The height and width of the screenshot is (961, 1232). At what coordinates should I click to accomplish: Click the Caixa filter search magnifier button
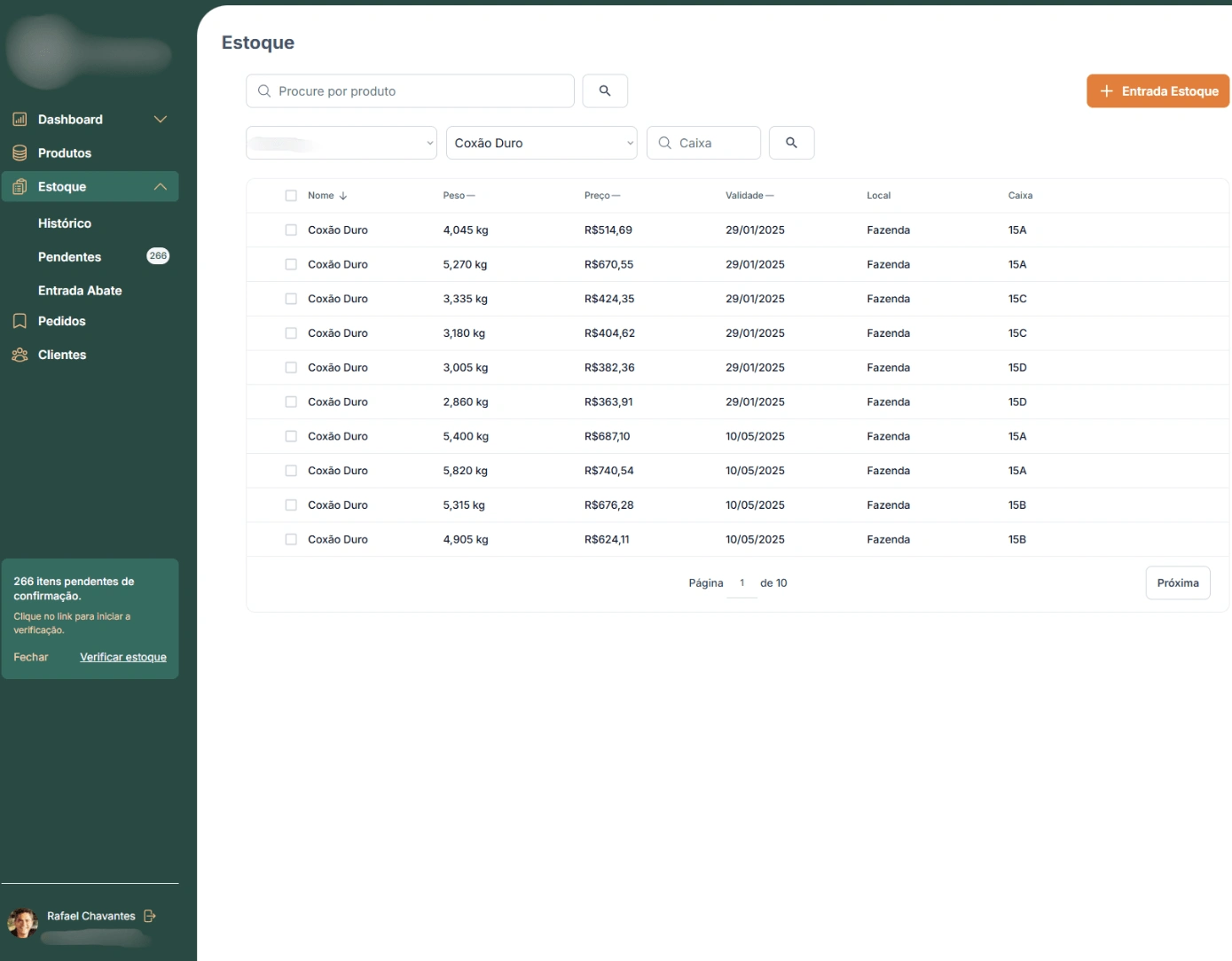[791, 143]
